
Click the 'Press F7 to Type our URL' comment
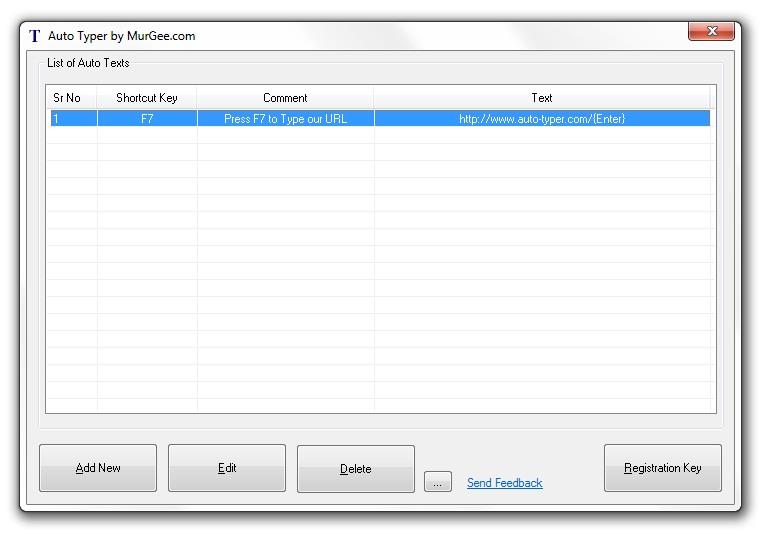(x=286, y=118)
